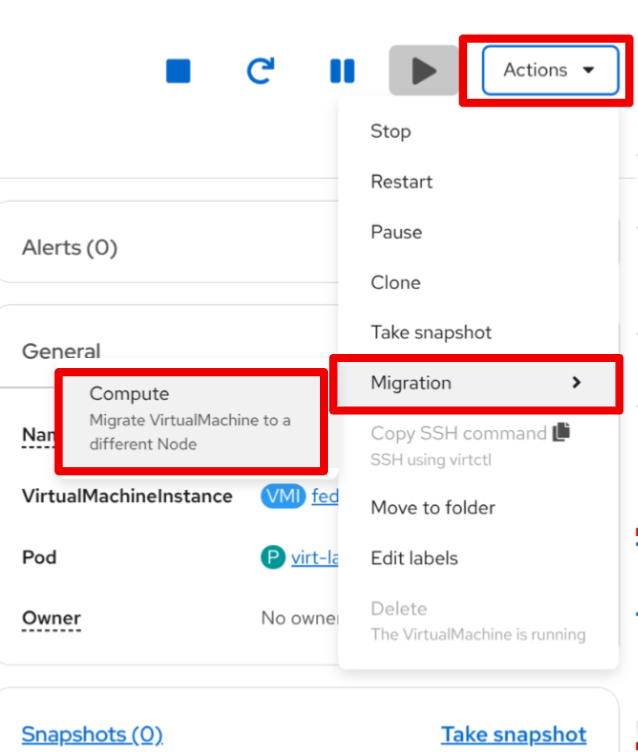Open the Snapshots (0) link

click(92, 735)
